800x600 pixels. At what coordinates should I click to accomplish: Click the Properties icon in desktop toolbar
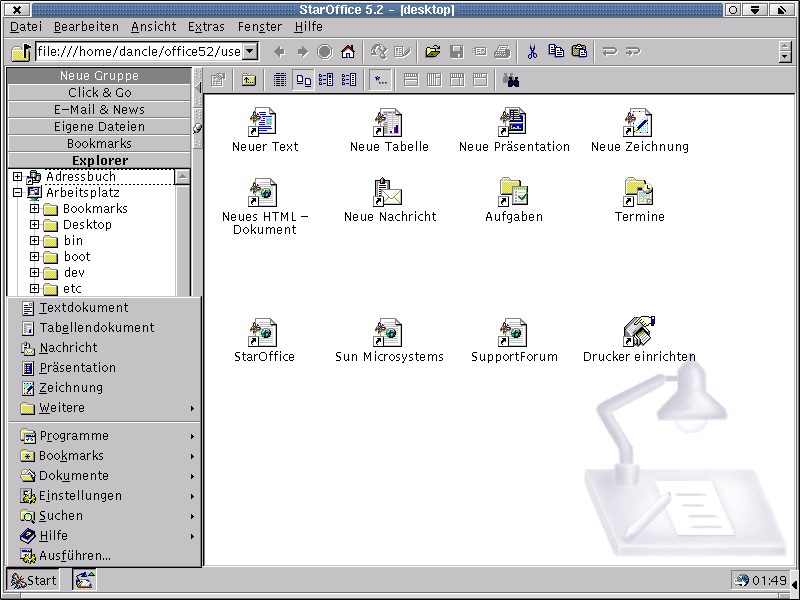[x=218, y=80]
